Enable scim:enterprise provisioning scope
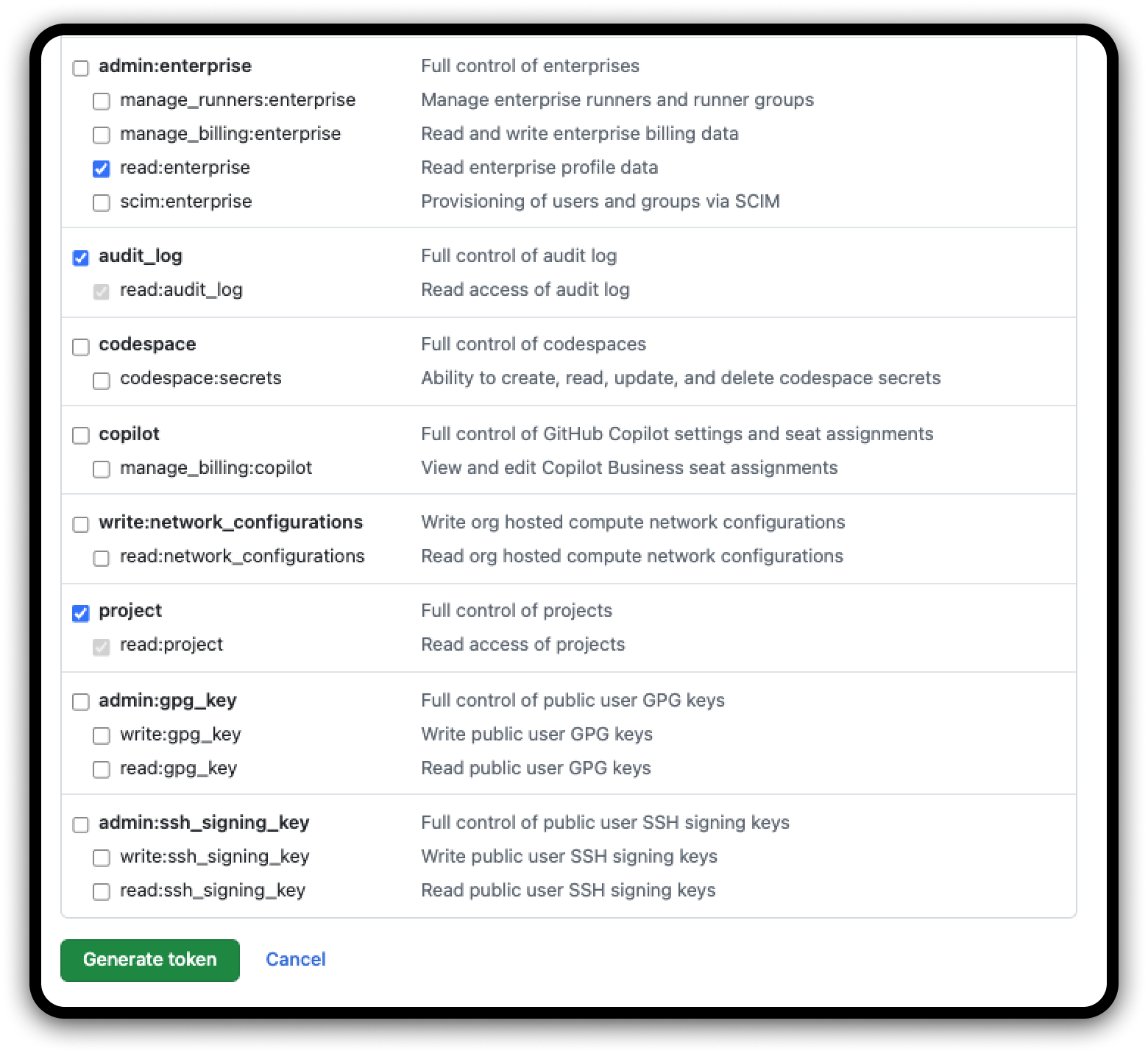 point(102,202)
